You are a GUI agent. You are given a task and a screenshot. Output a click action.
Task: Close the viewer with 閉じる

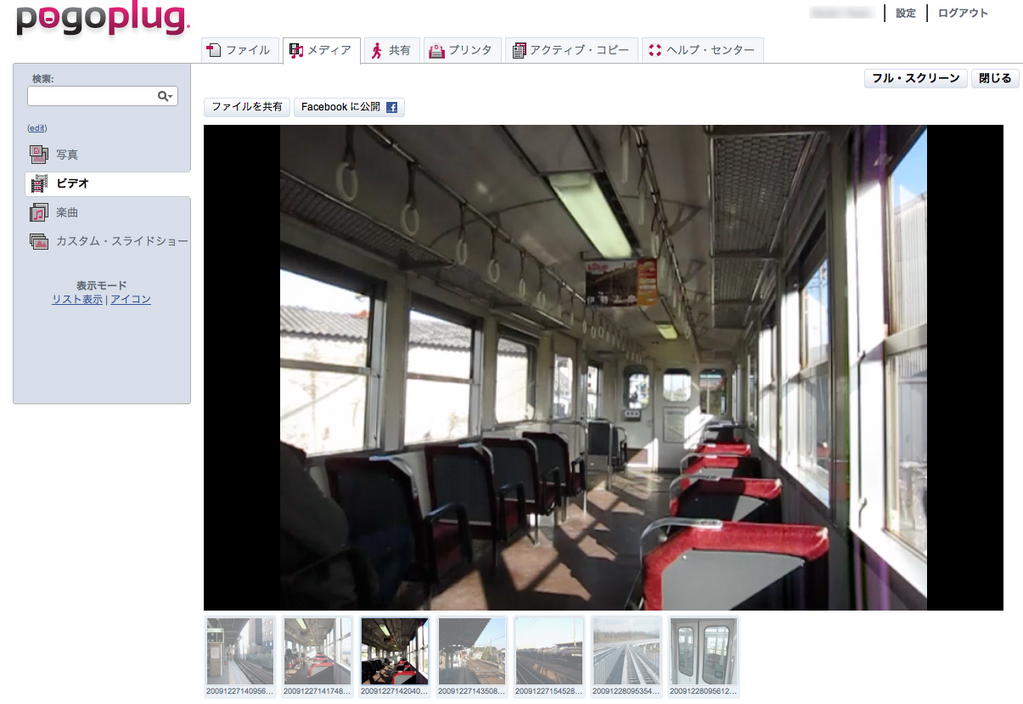point(995,78)
